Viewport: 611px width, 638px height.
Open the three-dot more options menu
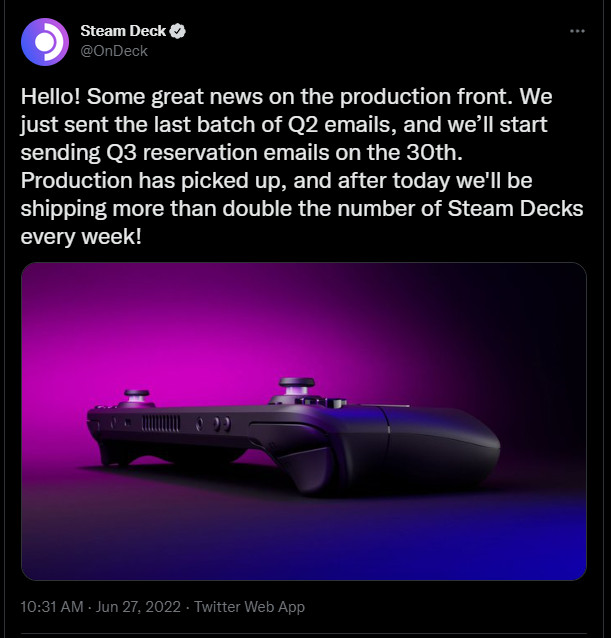click(x=576, y=31)
